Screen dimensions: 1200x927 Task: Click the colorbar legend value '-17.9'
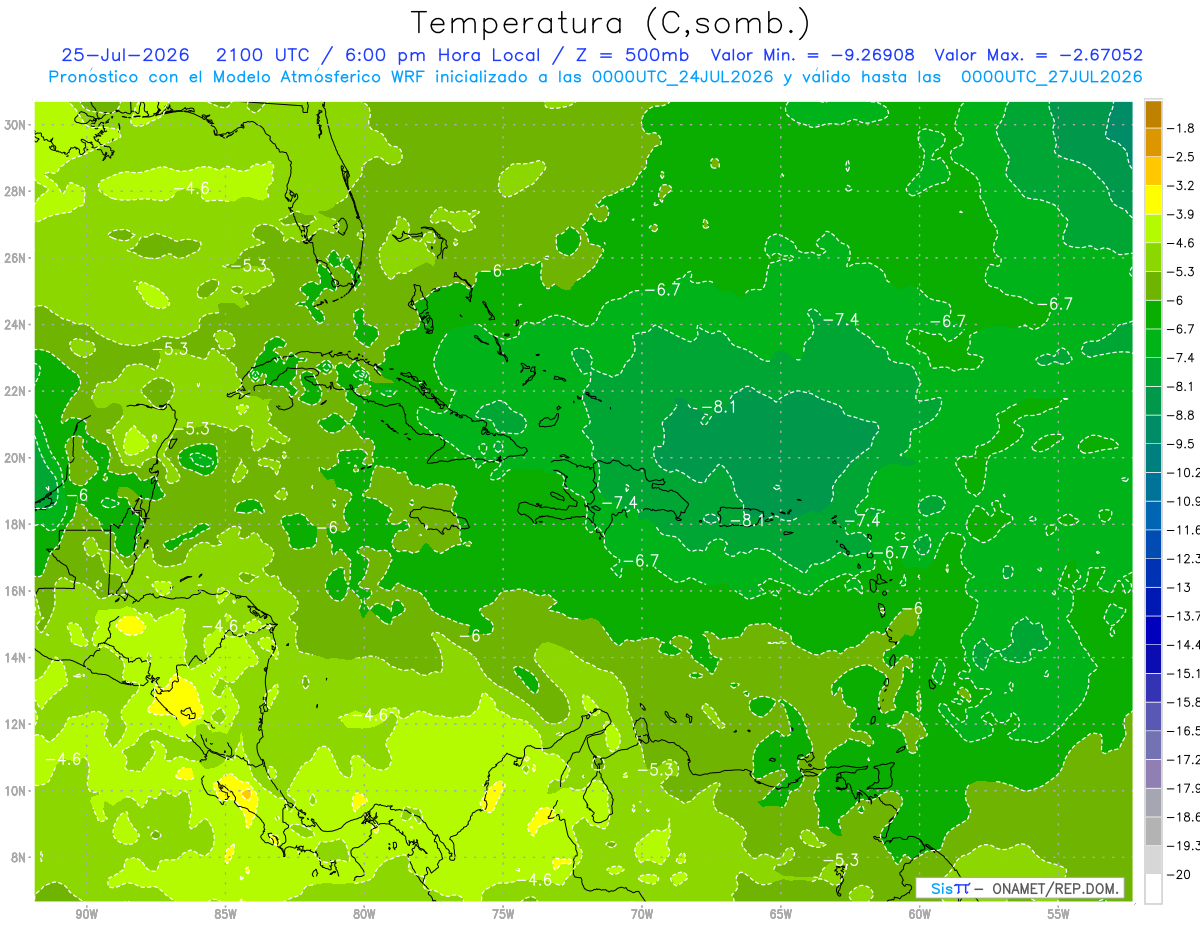tap(1186, 788)
